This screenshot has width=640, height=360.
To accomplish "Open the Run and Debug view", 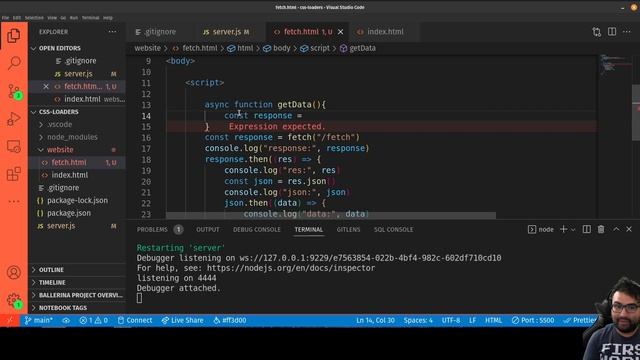I will pyautogui.click(x=13, y=119).
